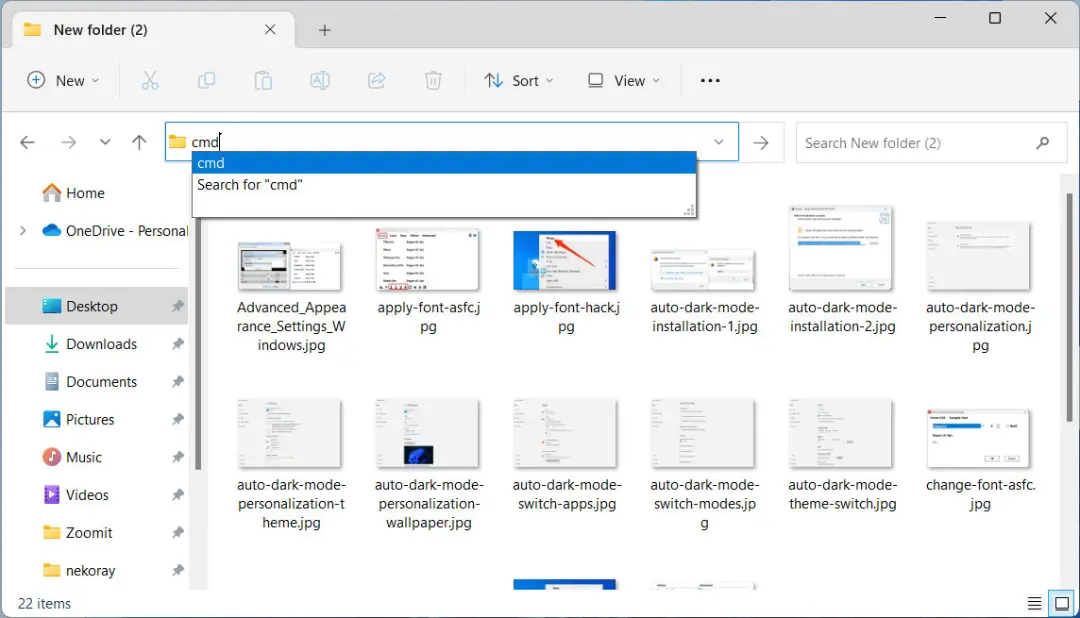The image size is (1080, 618).
Task: Unpin Documents using its pin icon
Action: point(178,382)
